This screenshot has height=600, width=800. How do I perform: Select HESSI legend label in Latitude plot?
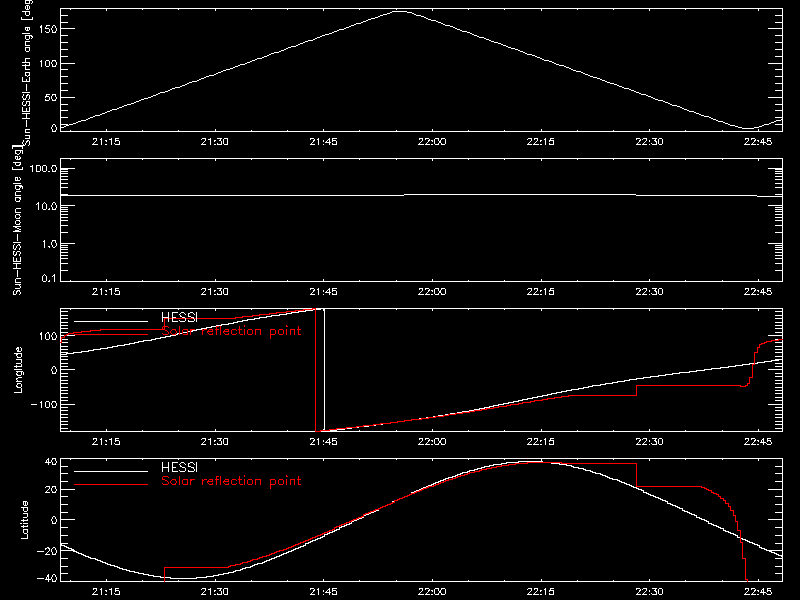[179, 467]
